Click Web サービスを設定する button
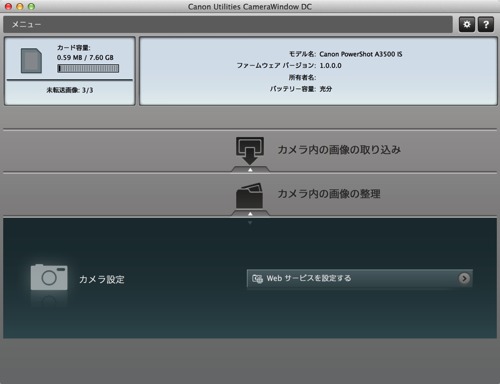Image resolution: width=500 pixels, height=384 pixels. tap(360, 278)
